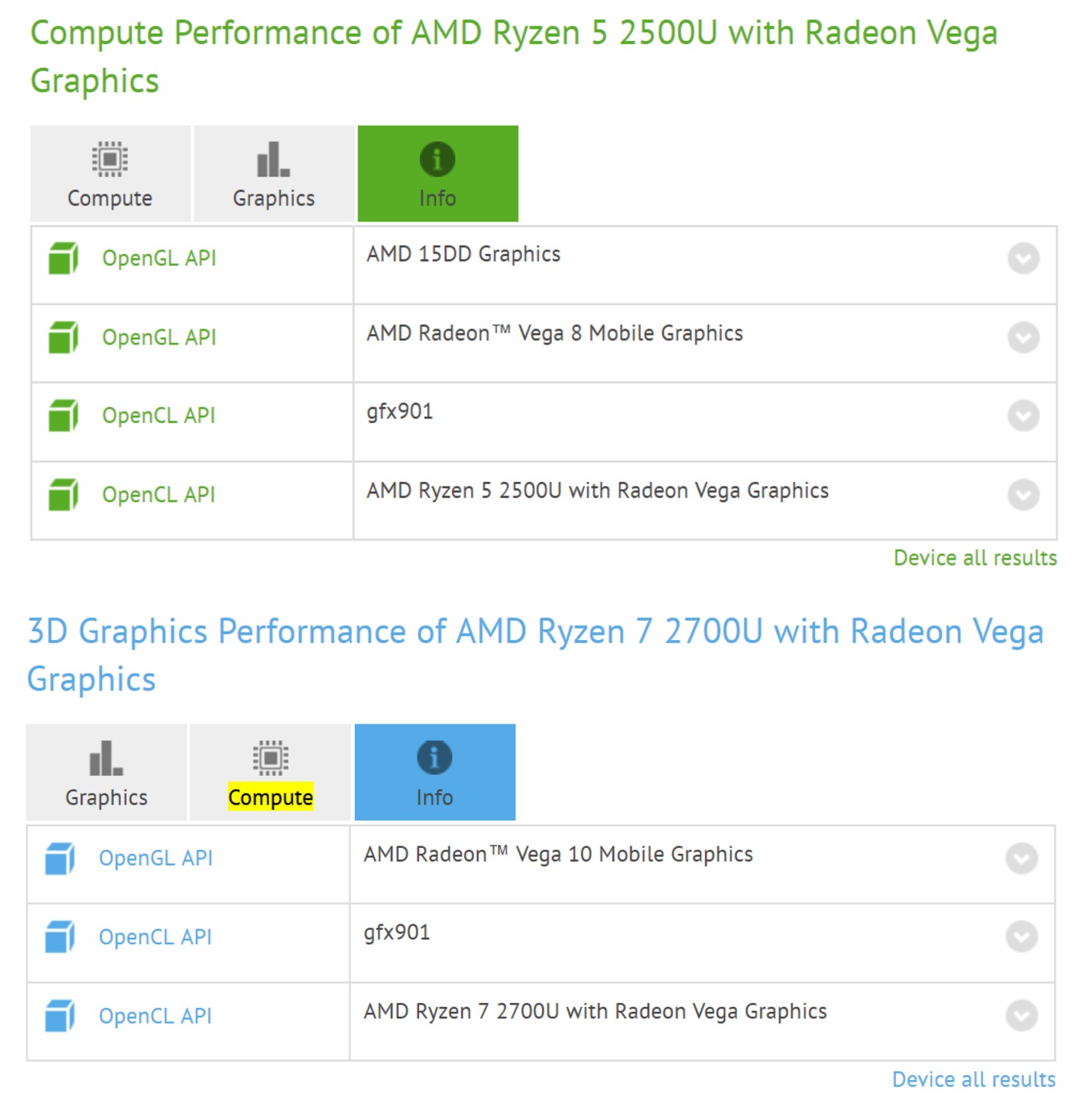Select the blue Info tab

coord(434,773)
